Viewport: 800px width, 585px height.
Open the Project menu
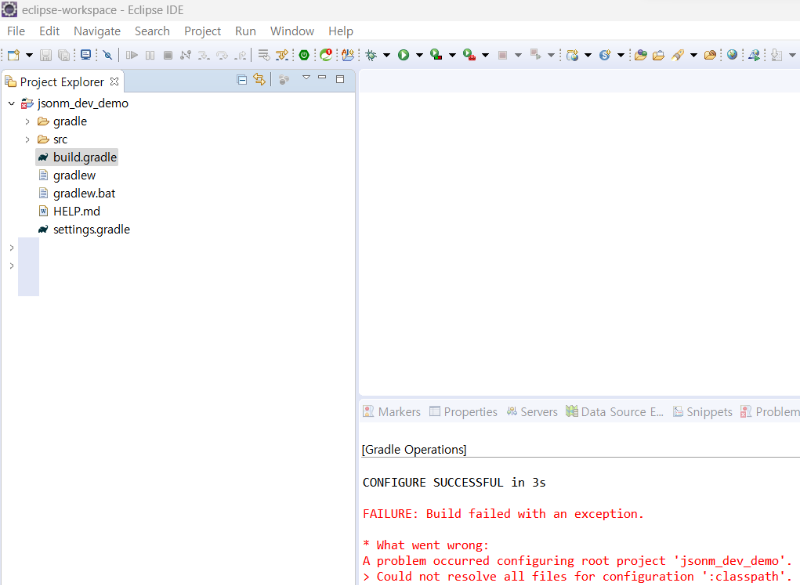tap(203, 31)
